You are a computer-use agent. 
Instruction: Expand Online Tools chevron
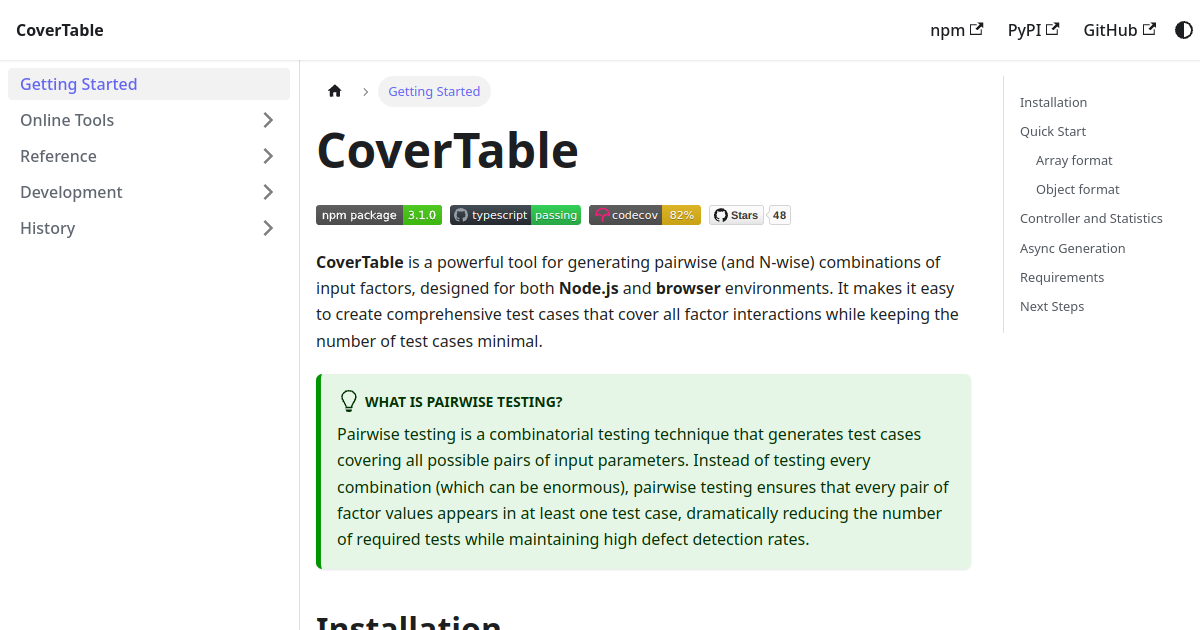coord(268,120)
